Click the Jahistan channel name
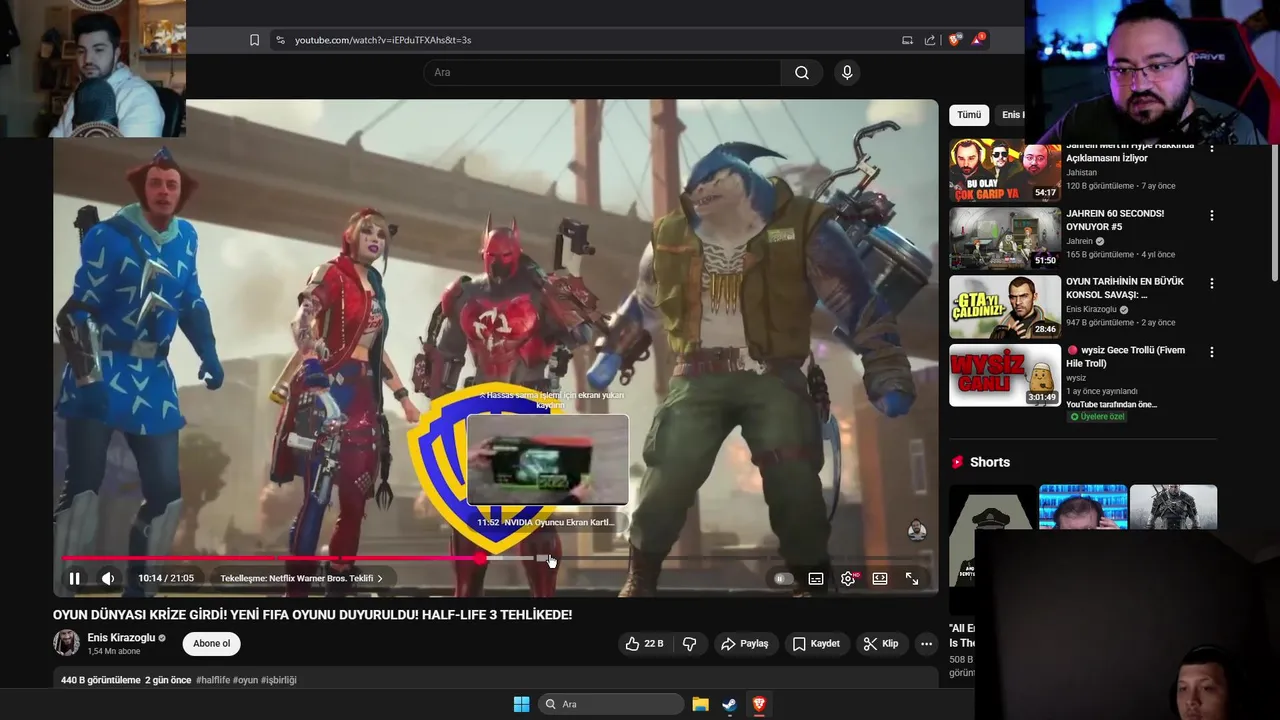The image size is (1280, 720). pos(1081,172)
